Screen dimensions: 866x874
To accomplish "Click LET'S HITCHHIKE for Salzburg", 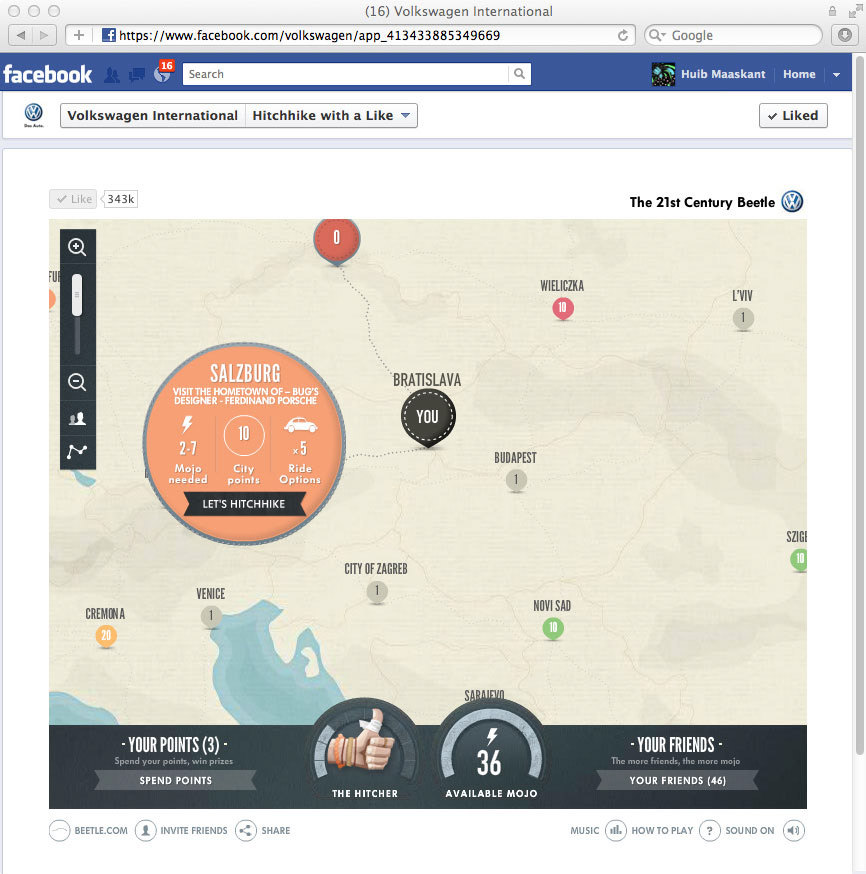I will (x=244, y=504).
